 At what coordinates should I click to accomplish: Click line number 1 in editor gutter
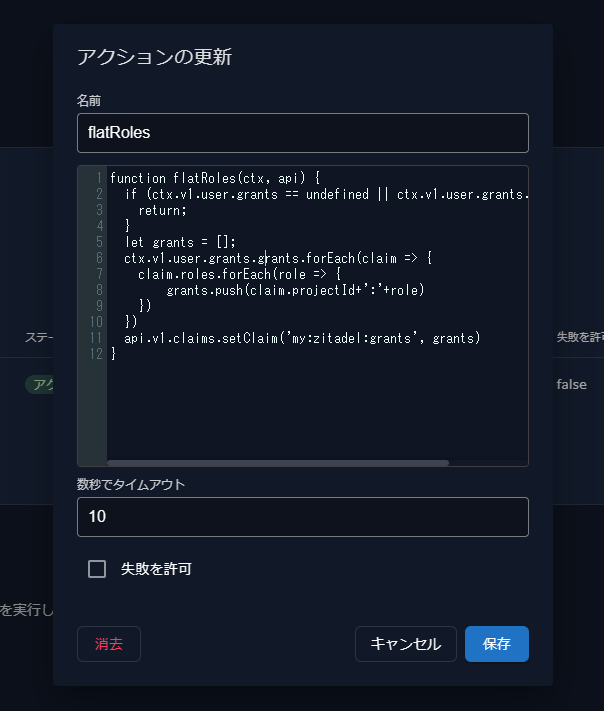point(99,178)
